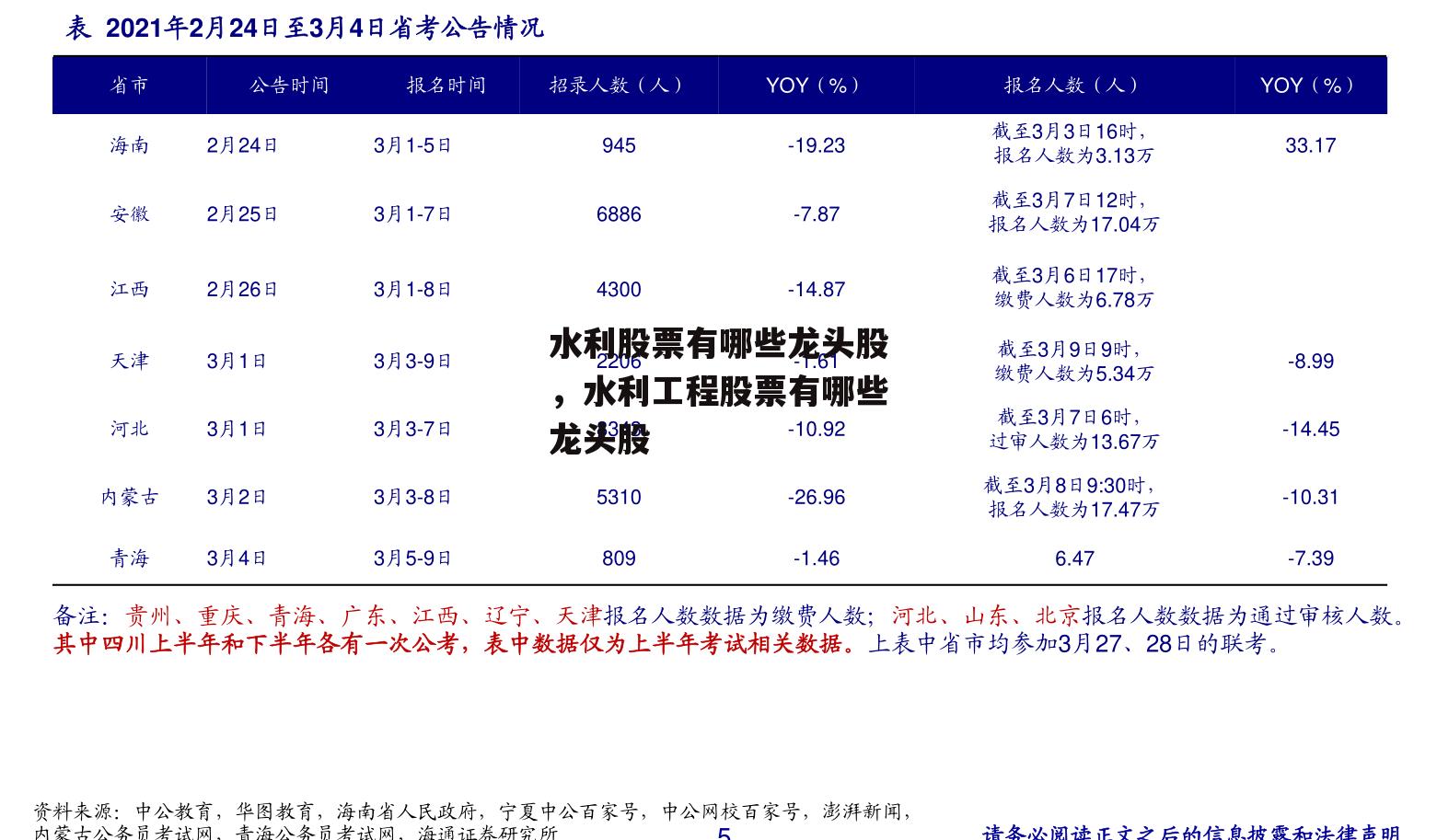The height and width of the screenshot is (840, 1437).
Task: Click the YOY value '-14.45'
Action: [1310, 429]
